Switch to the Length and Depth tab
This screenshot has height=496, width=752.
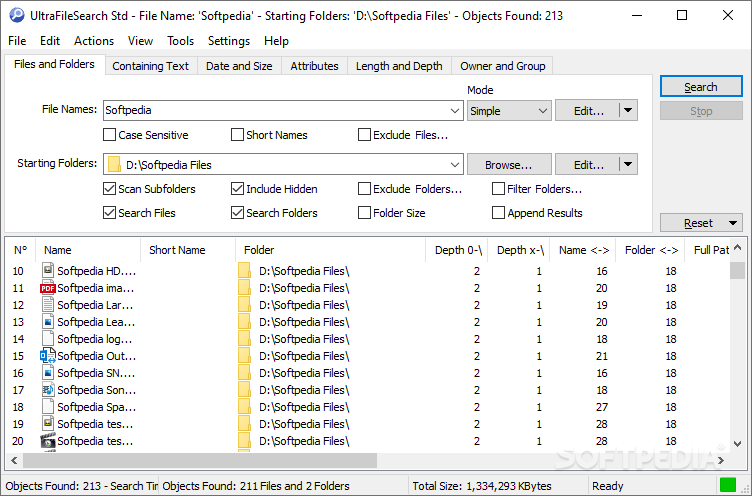[x=399, y=66]
